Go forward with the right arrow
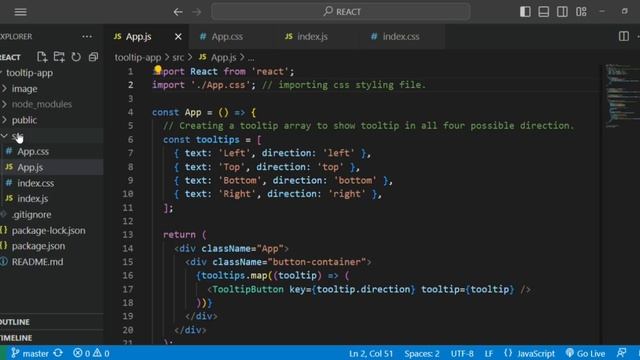This screenshot has height=360, width=640. (197, 12)
